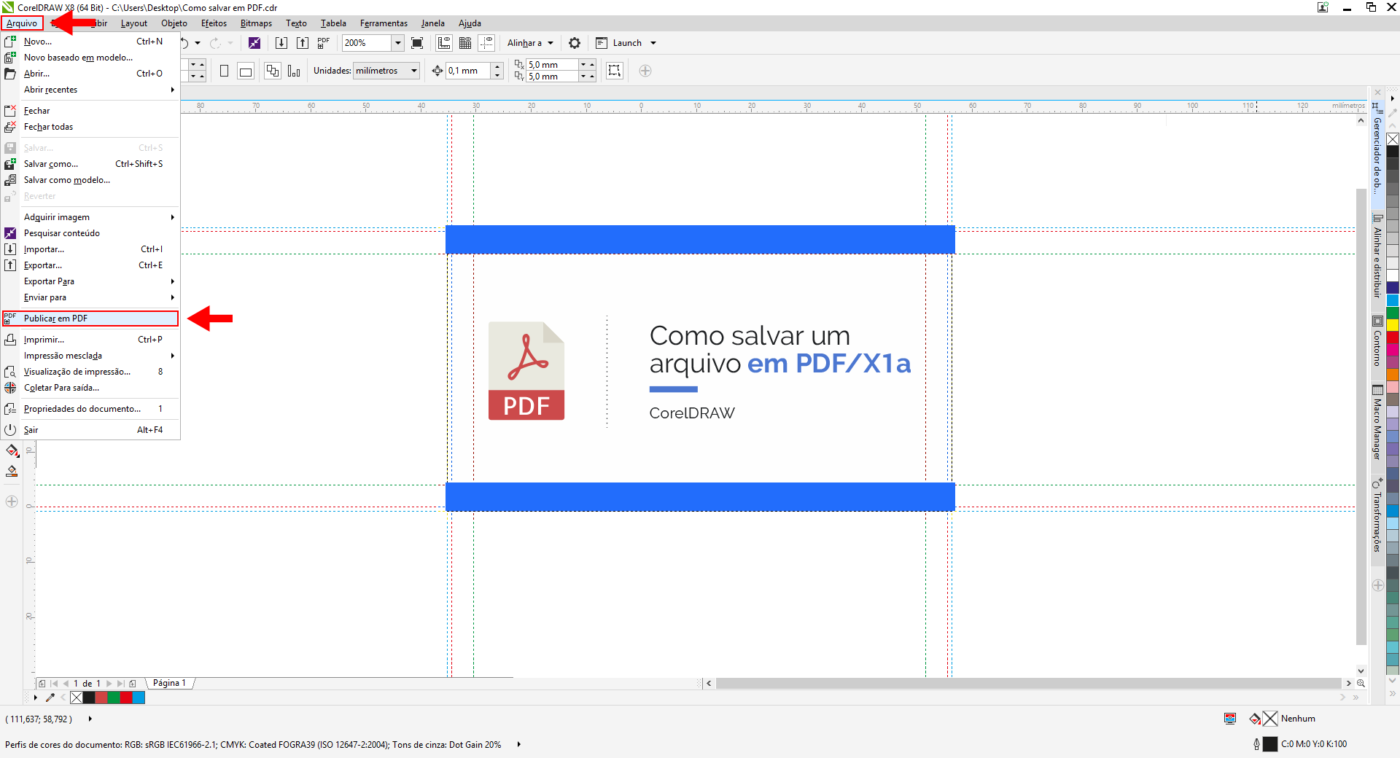The width and height of the screenshot is (1400, 758).
Task: Open the zoom level 200% dropdown
Action: pyautogui.click(x=397, y=43)
